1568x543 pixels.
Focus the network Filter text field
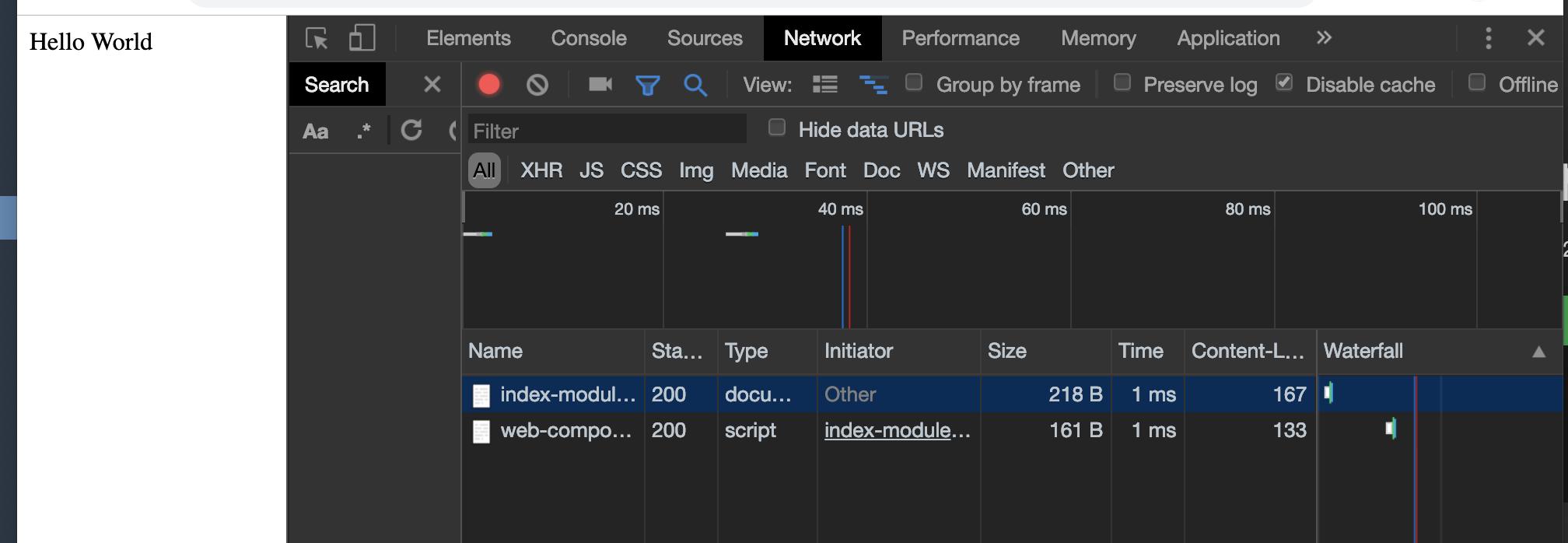[x=607, y=130]
